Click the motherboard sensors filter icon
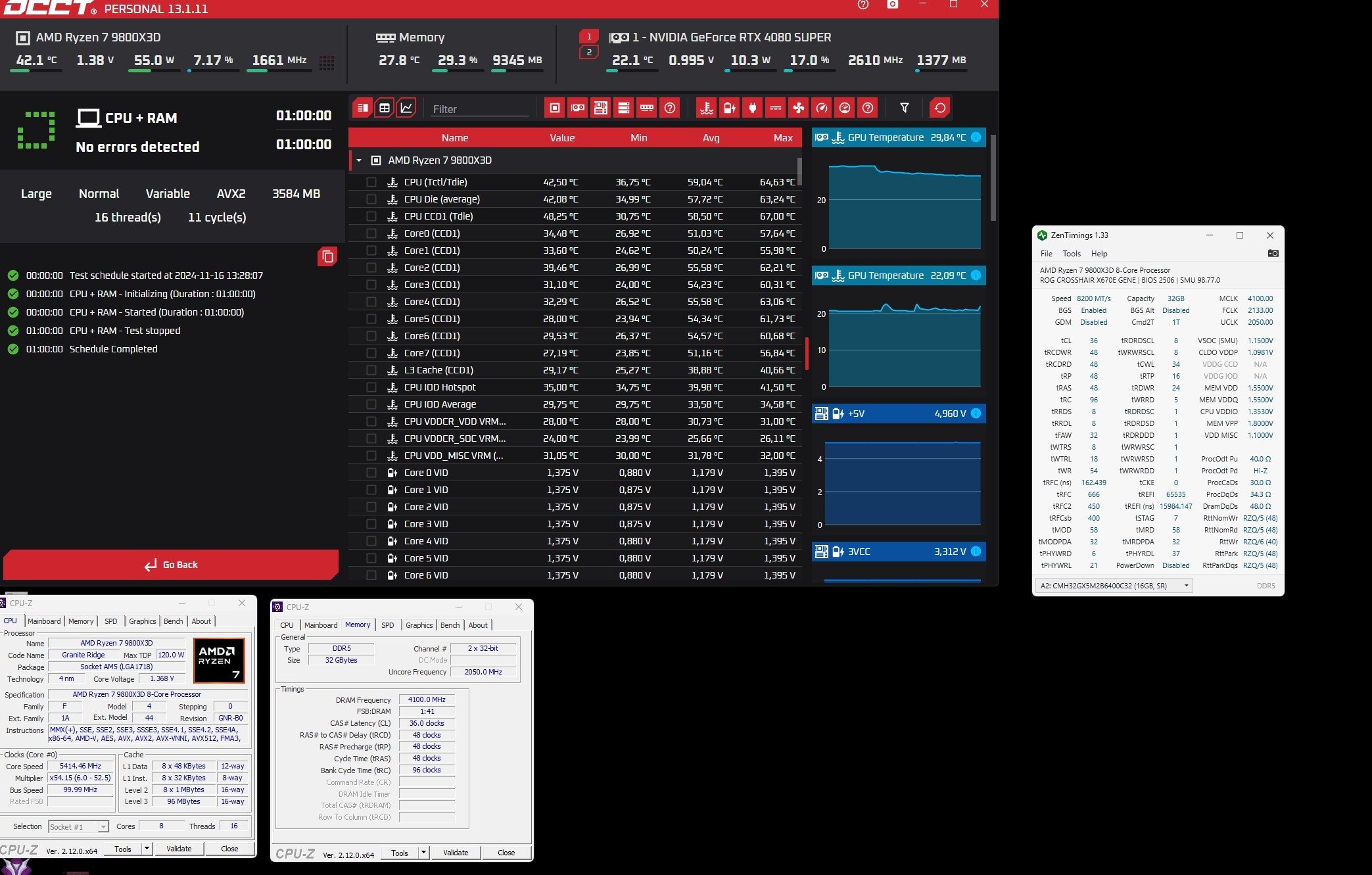Viewport: 1372px width, 875px height. click(x=600, y=108)
